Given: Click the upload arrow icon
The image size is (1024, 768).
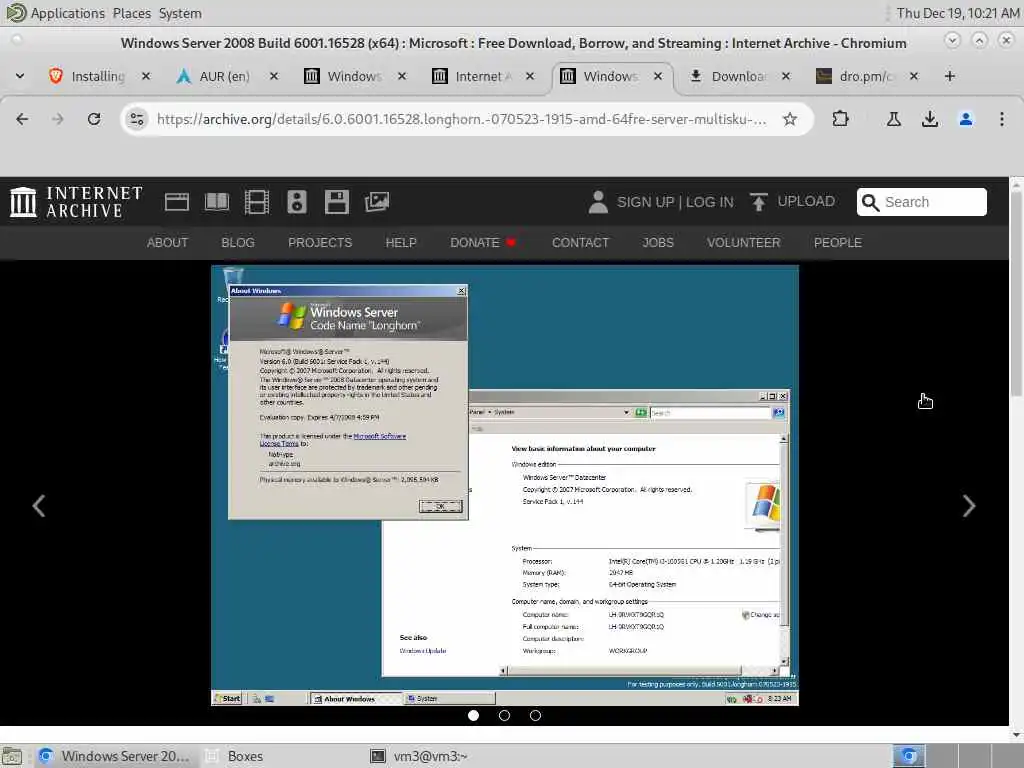Looking at the screenshot, I should (758, 202).
